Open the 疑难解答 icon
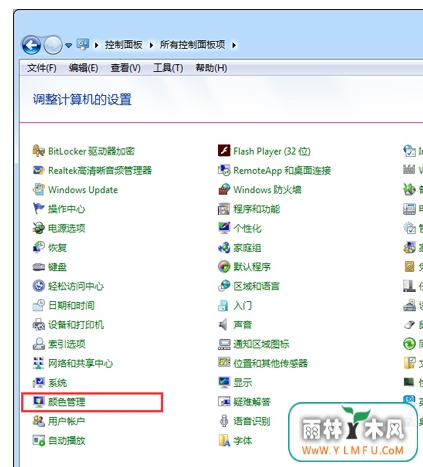Viewport: 423px width, 467px height. point(224,402)
